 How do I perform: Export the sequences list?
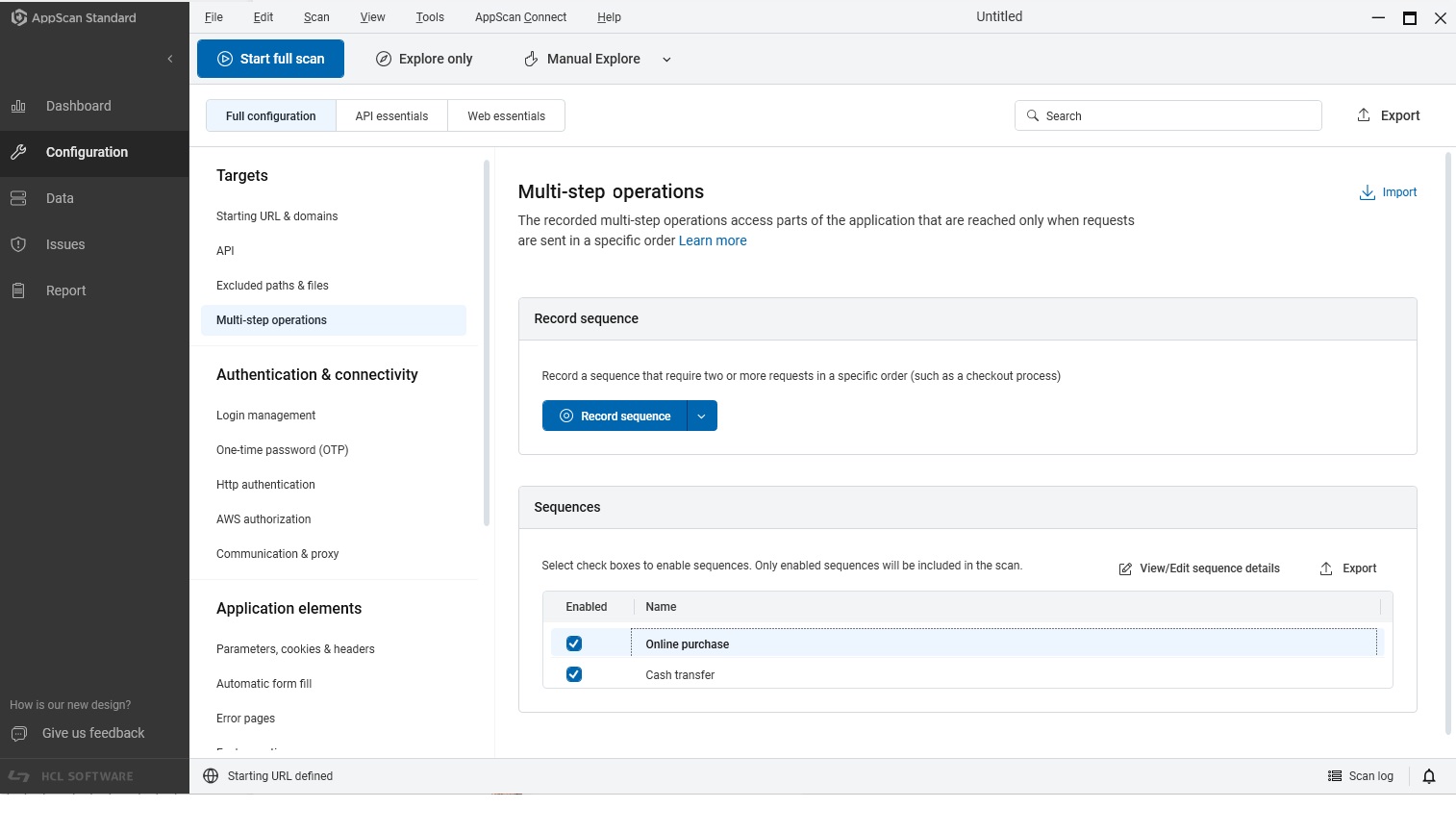(1348, 568)
